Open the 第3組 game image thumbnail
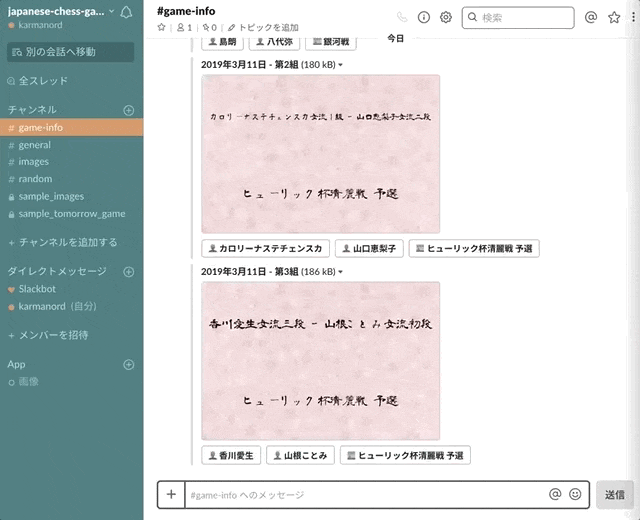 tap(320, 361)
